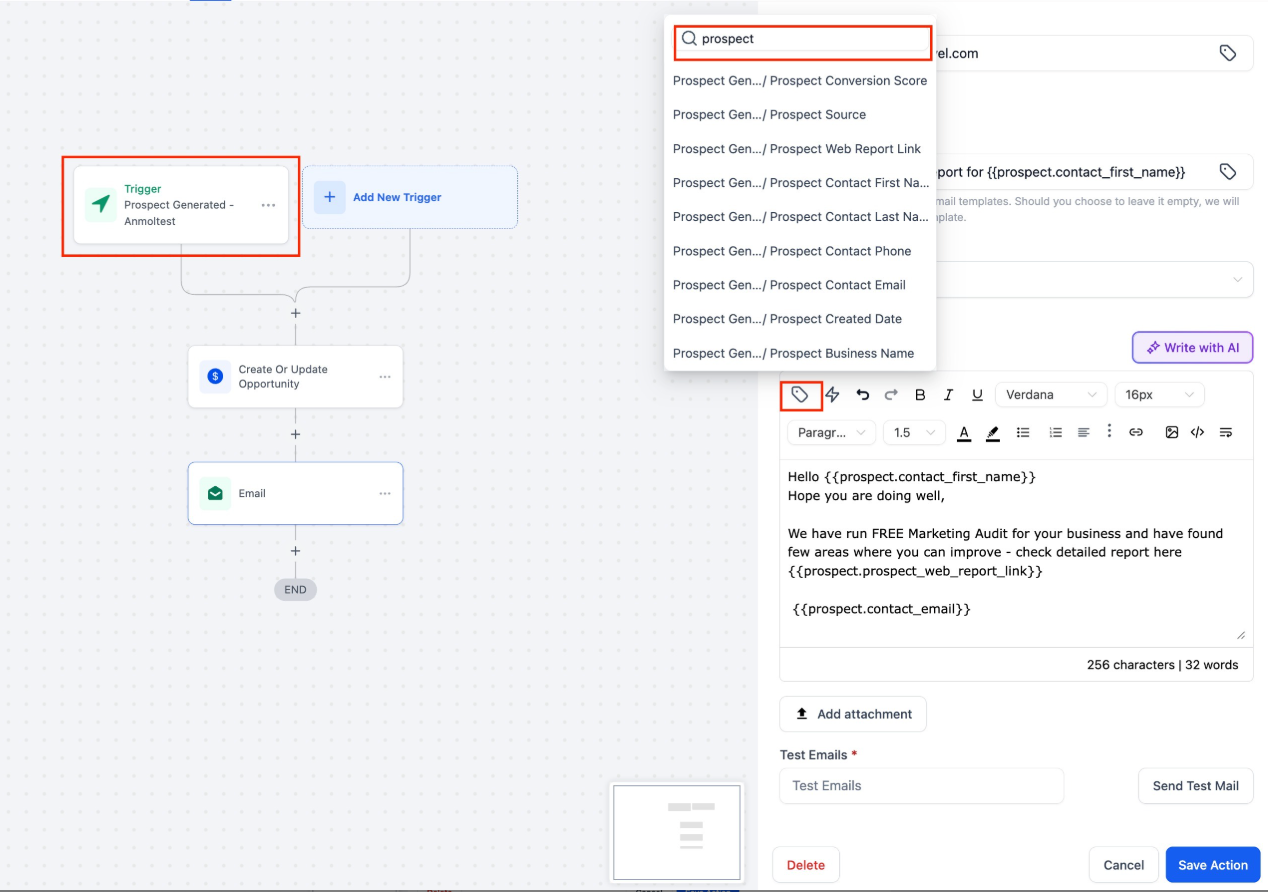1268x892 pixels.
Task: Open the Email action node
Action: click(295, 493)
